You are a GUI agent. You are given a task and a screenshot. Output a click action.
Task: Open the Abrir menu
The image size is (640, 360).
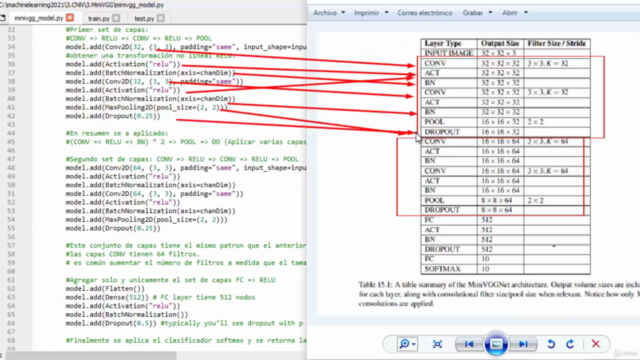pyautogui.click(x=510, y=13)
